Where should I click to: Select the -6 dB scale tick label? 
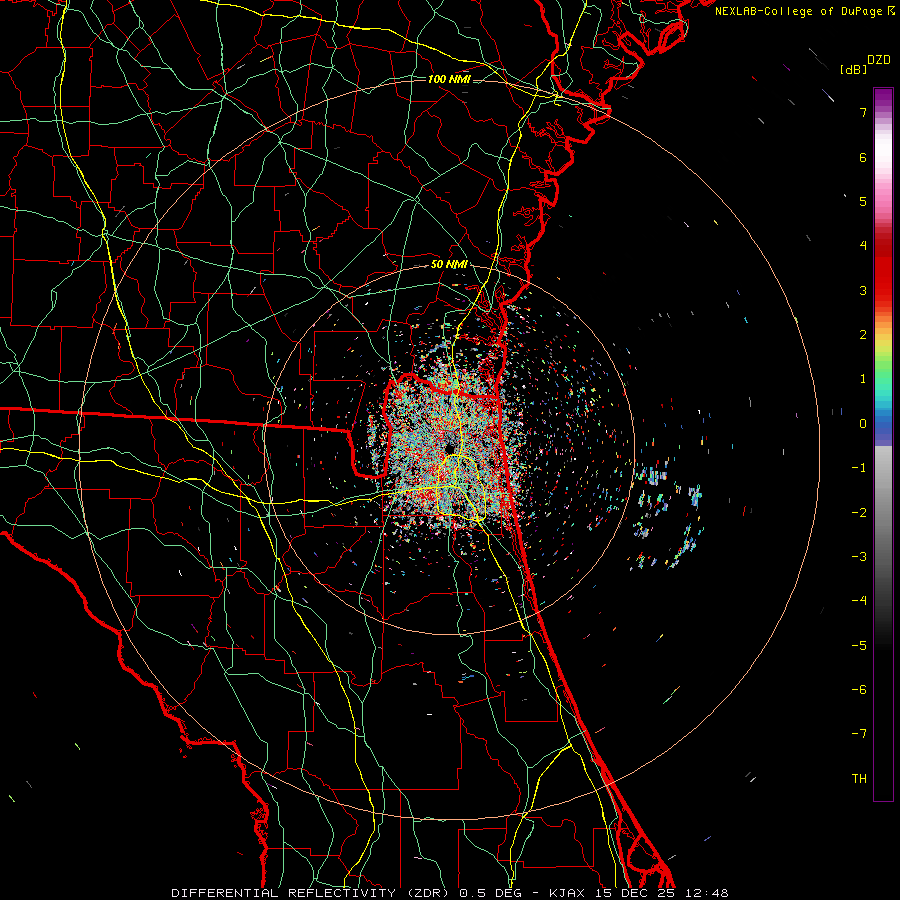tap(859, 689)
